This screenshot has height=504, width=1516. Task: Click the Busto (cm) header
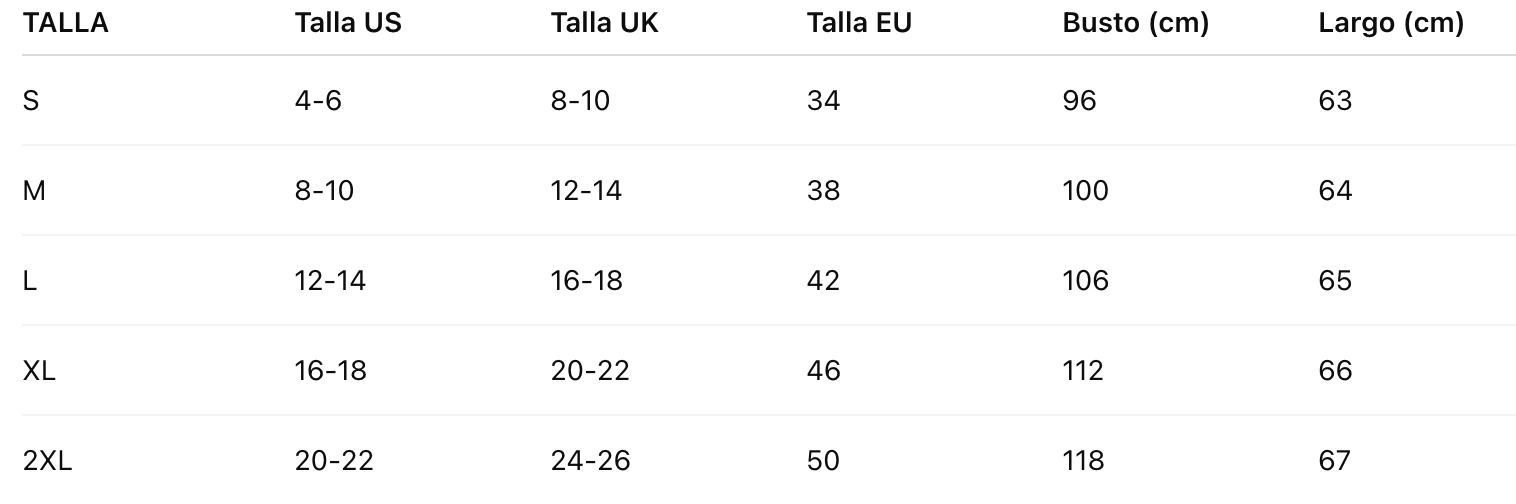[1136, 24]
